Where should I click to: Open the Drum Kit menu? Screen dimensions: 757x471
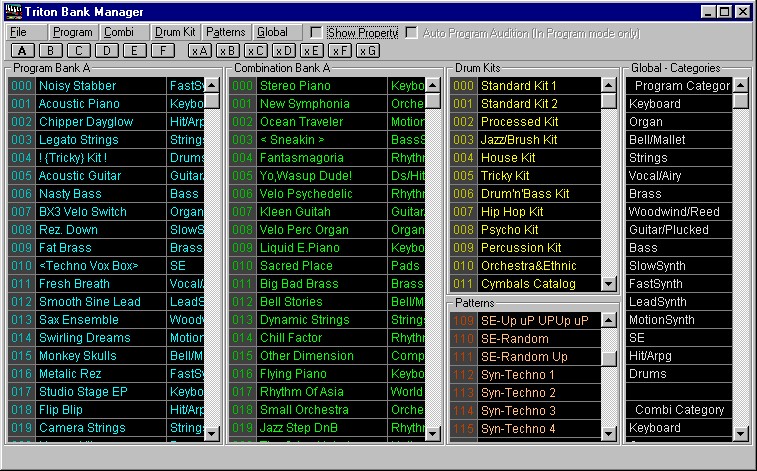pyautogui.click(x=175, y=33)
